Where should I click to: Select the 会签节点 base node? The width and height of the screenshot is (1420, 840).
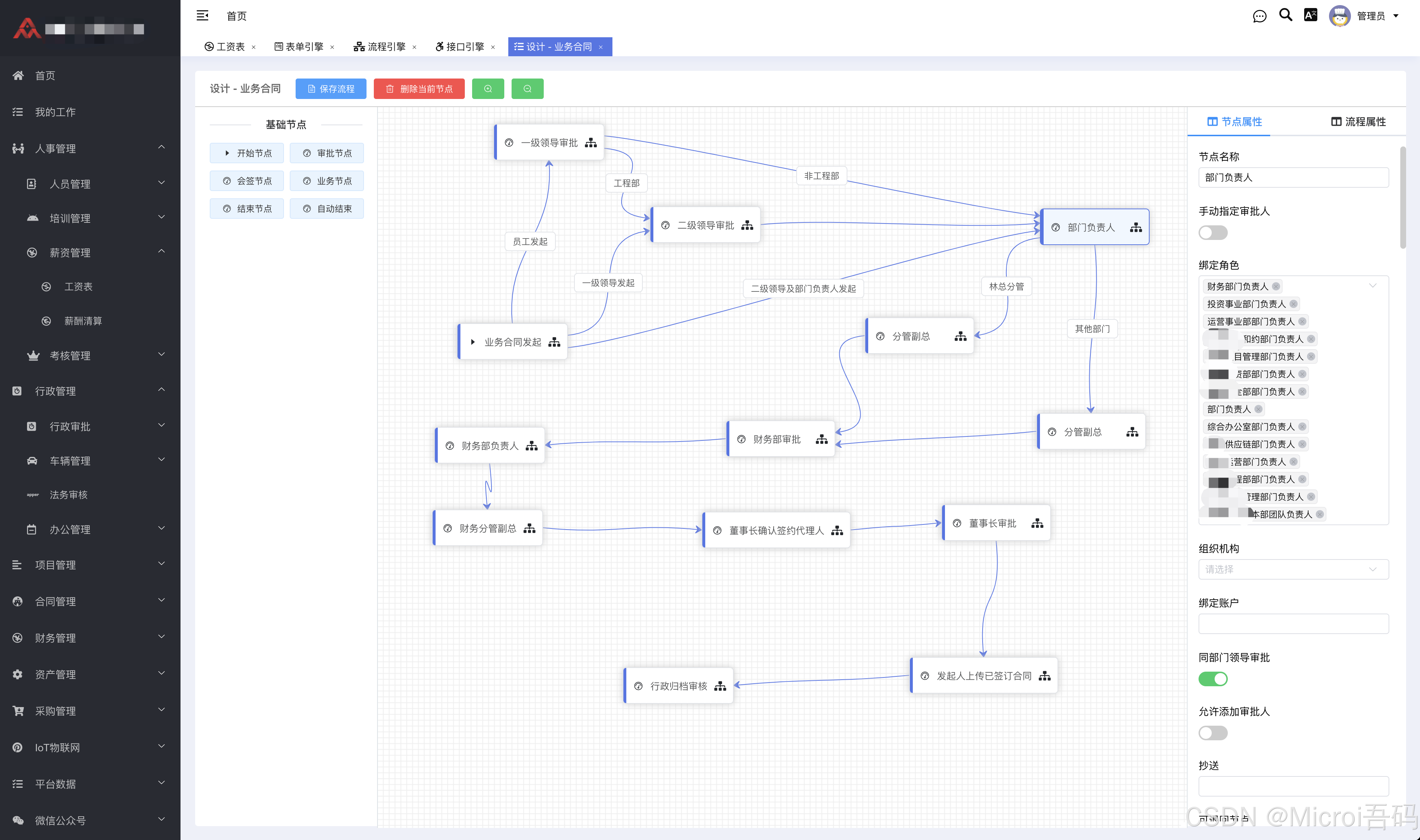[246, 181]
